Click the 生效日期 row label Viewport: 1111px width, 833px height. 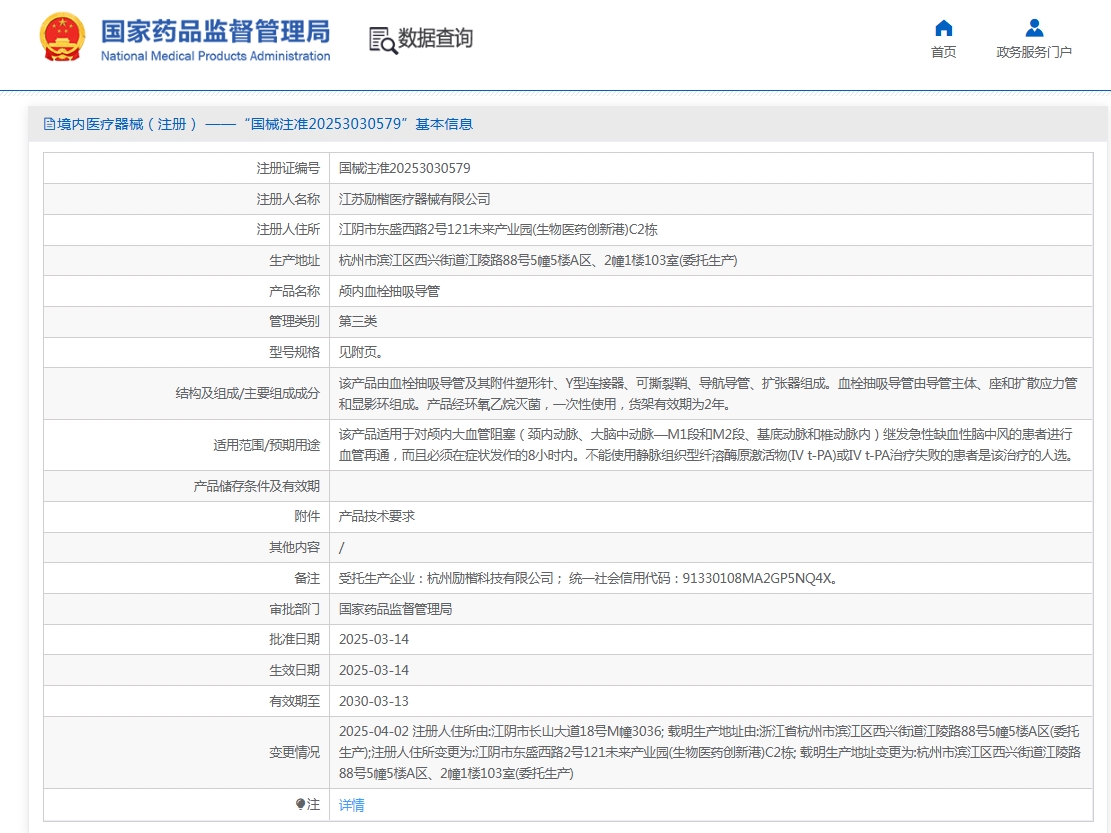295,670
